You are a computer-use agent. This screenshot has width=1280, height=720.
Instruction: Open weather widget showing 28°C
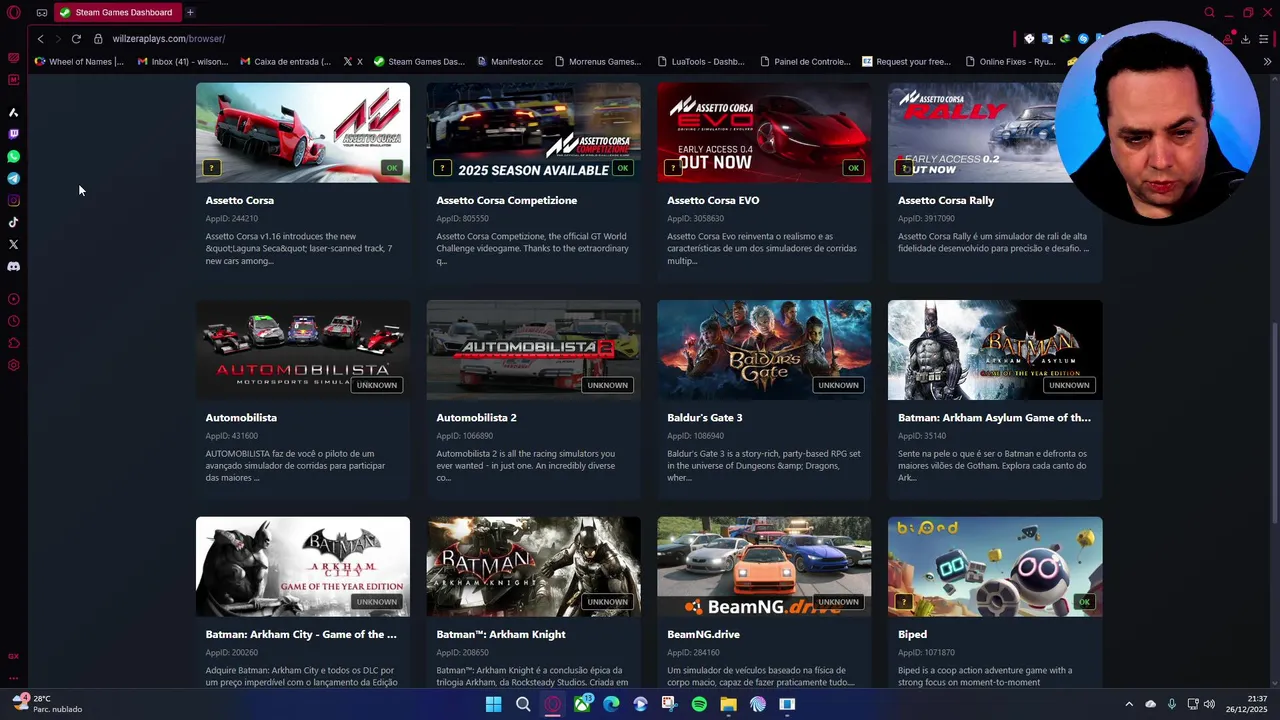pyautogui.click(x=45, y=704)
